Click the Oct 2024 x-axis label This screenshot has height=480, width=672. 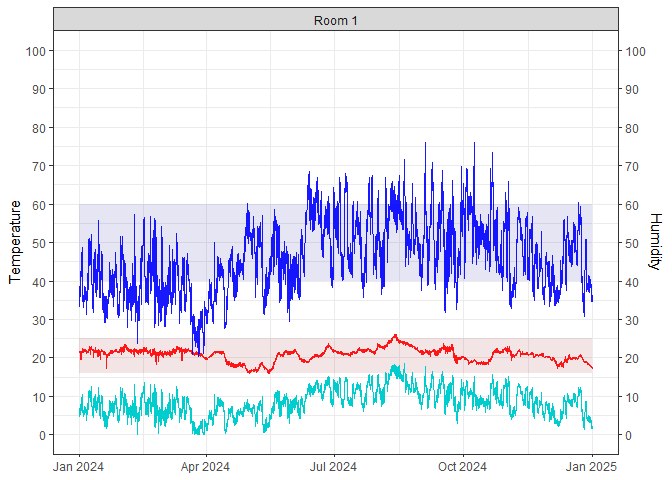coord(461,466)
